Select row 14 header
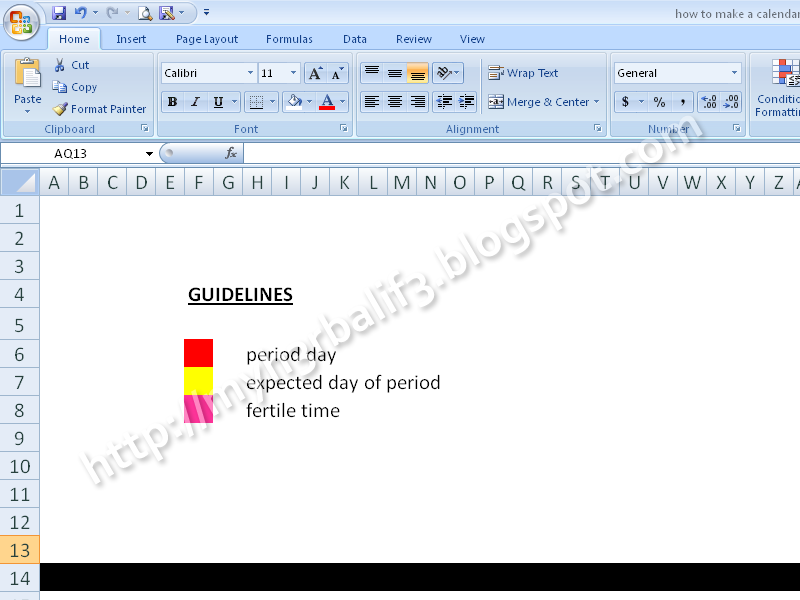Image resolution: width=800 pixels, height=600 pixels. click(x=19, y=578)
